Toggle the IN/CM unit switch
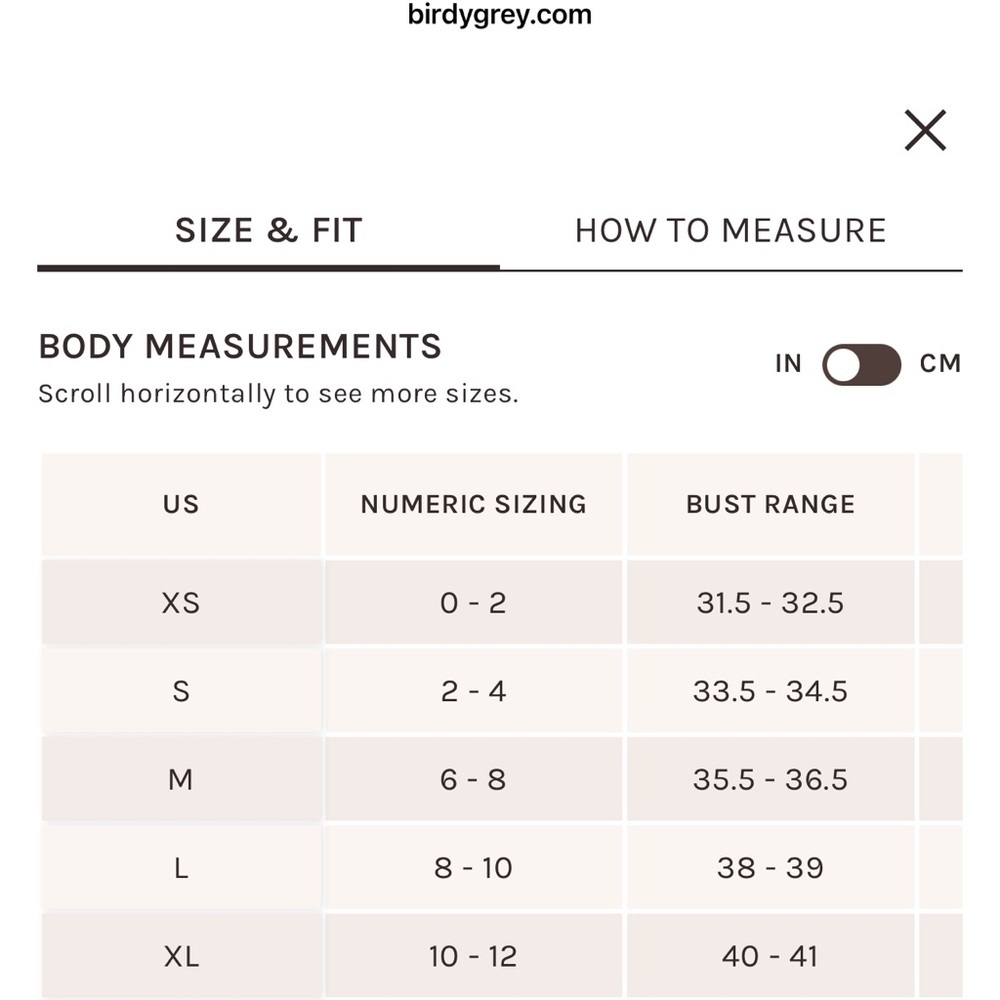 click(x=861, y=365)
